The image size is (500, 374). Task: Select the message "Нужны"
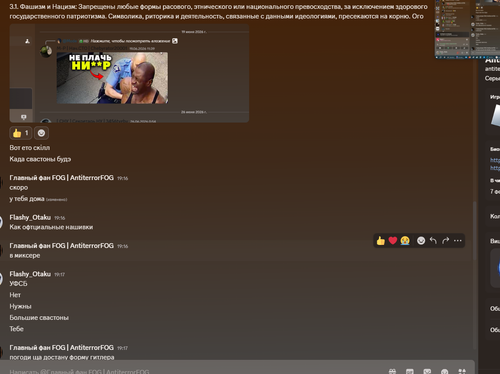(x=20, y=306)
